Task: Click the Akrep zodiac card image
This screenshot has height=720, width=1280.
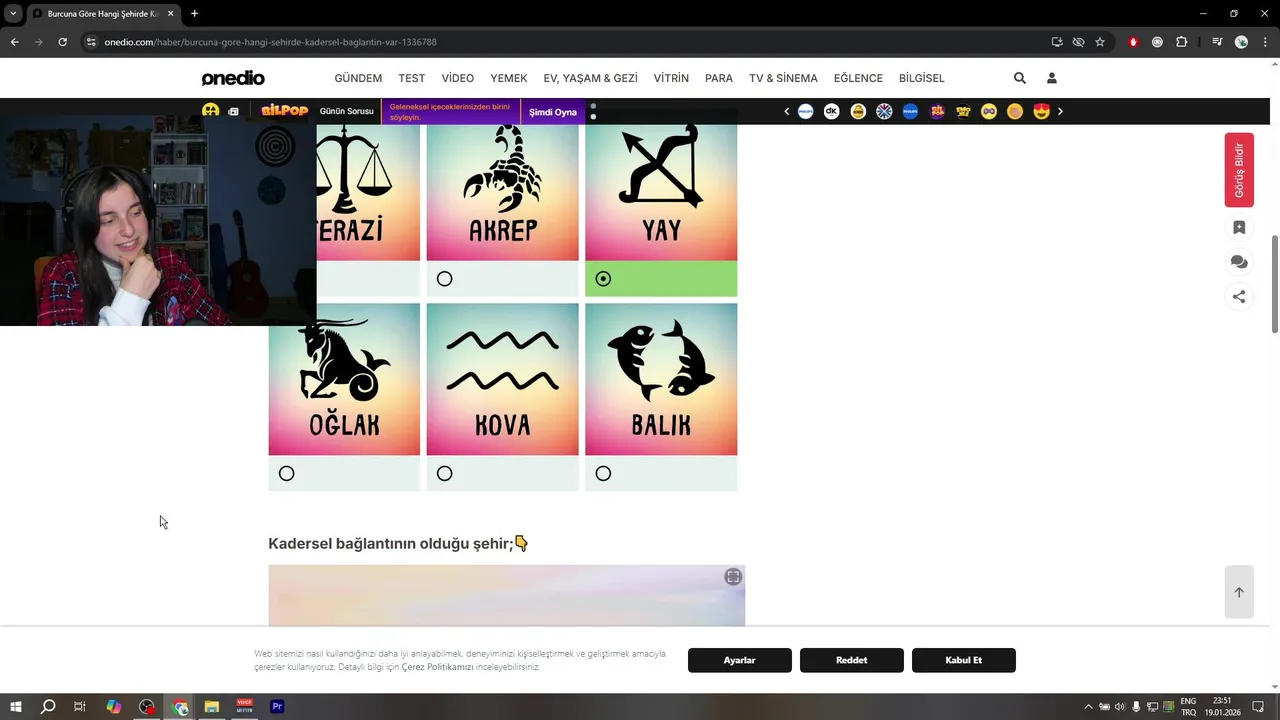Action: point(503,193)
